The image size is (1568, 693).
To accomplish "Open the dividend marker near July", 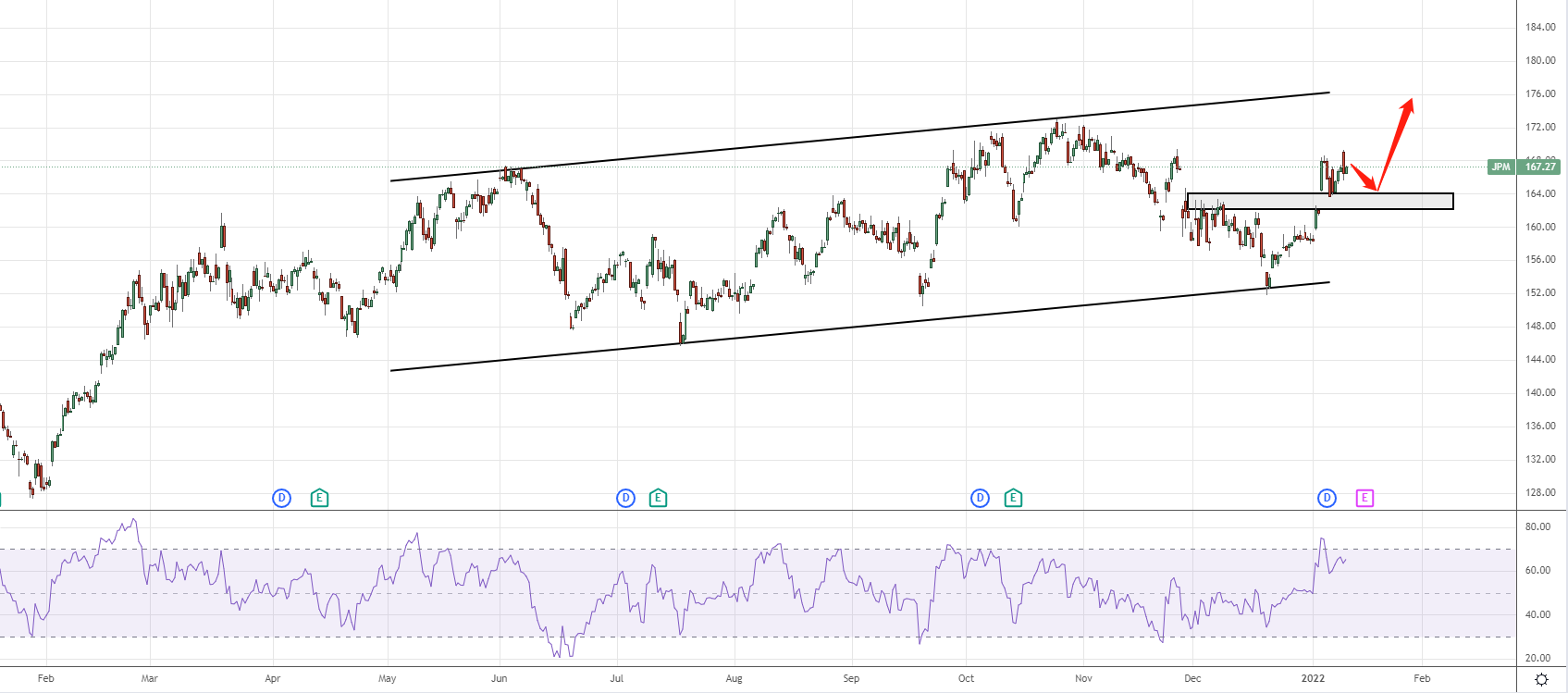I will 625,499.
